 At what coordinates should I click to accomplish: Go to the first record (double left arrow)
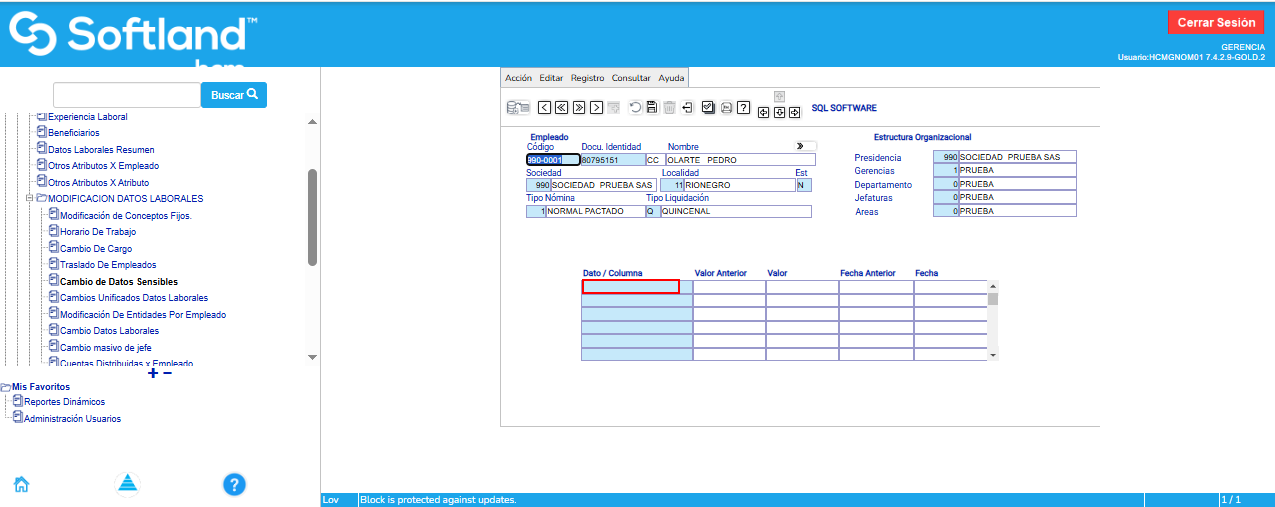561,108
